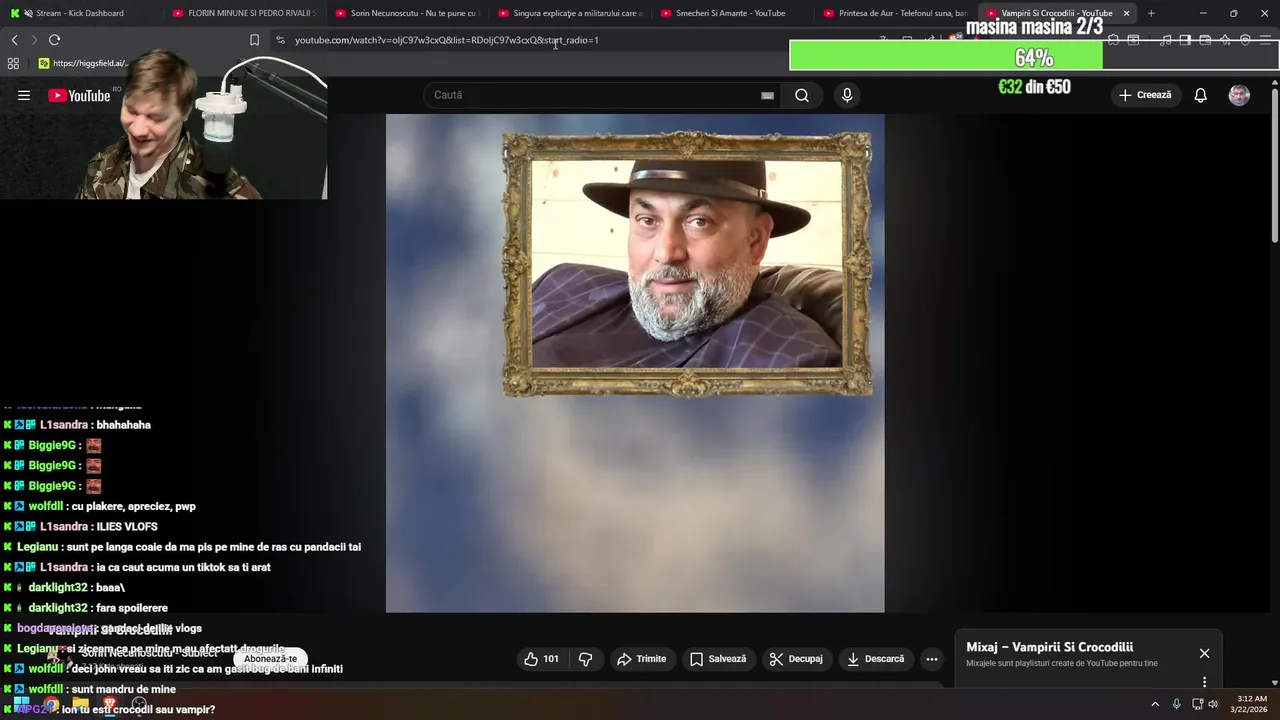Viewport: 1280px width, 720px height.
Task: Go back in browser history
Action: [x=14, y=40]
